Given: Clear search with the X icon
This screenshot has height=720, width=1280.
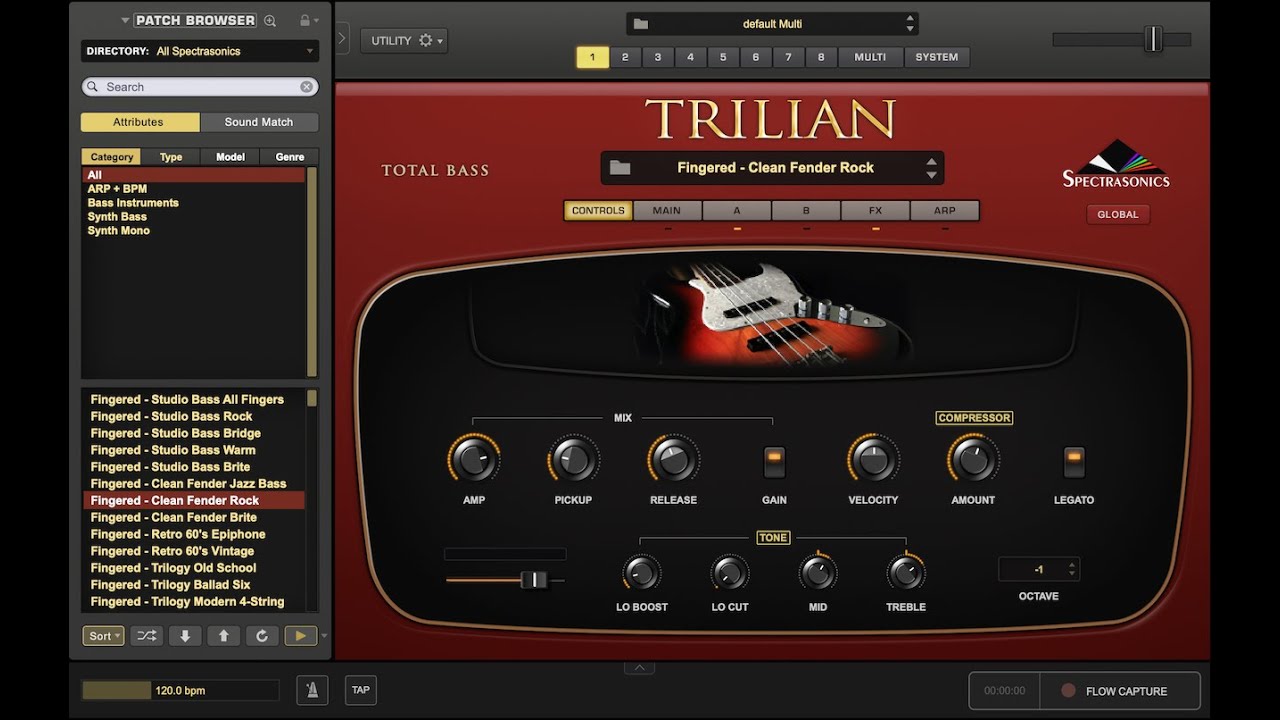Looking at the screenshot, I should pyautogui.click(x=307, y=87).
